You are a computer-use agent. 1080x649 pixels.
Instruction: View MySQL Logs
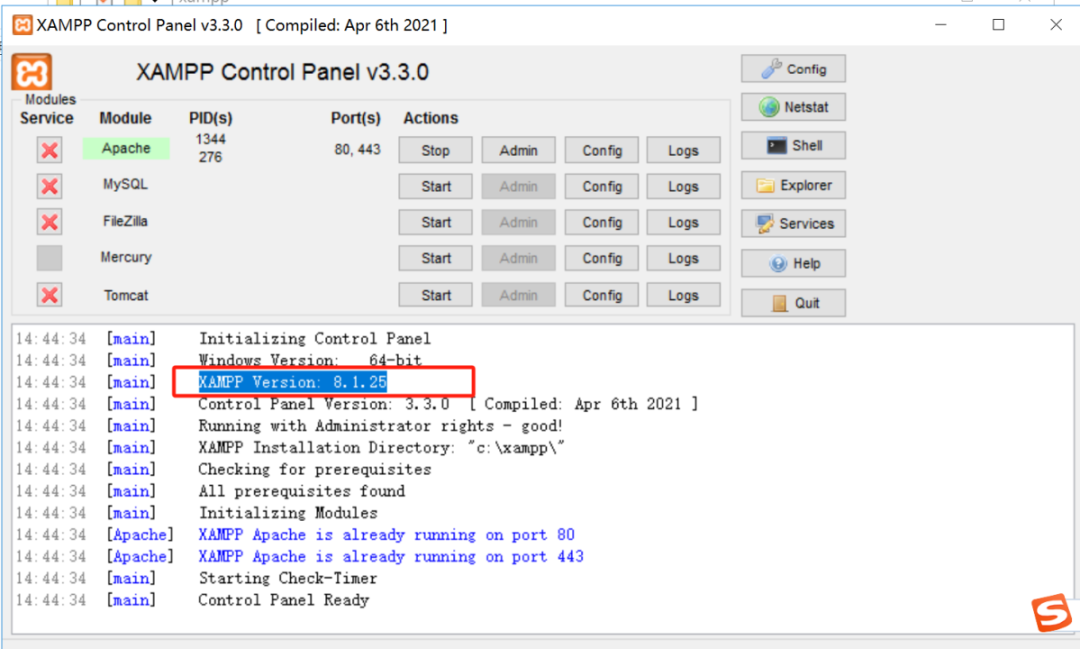(x=683, y=186)
